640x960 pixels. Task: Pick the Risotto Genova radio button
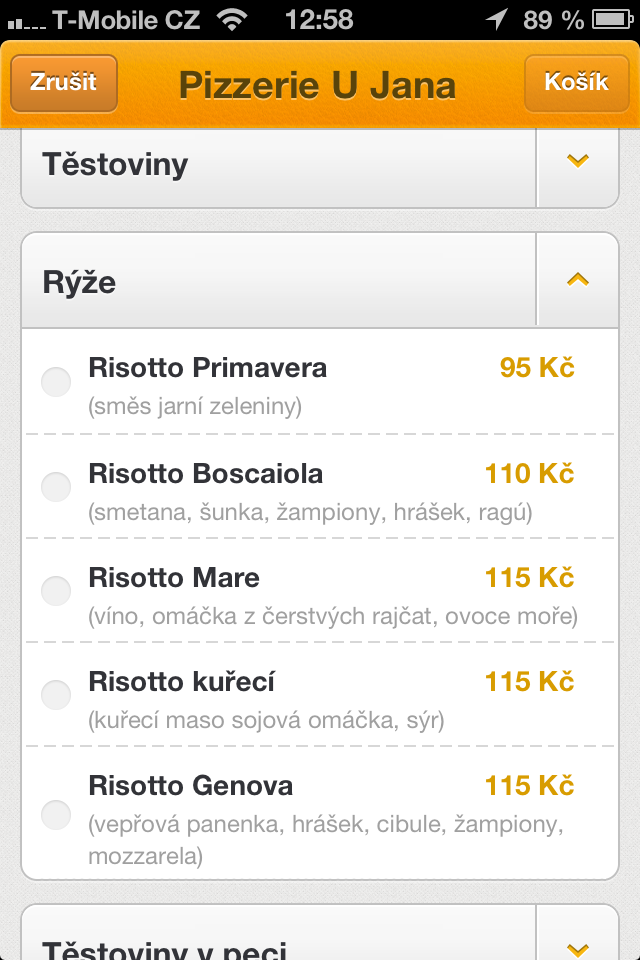[56, 814]
